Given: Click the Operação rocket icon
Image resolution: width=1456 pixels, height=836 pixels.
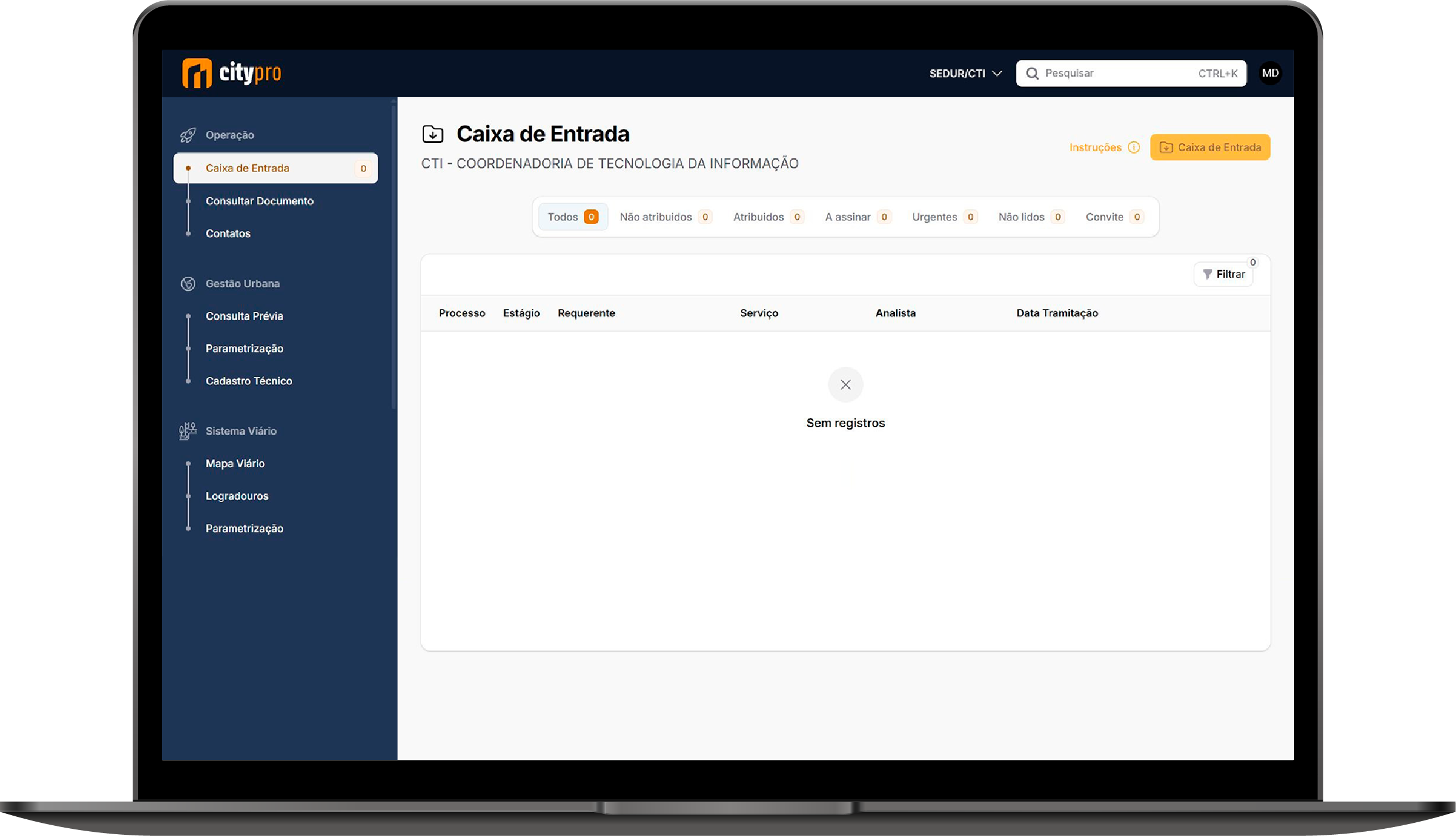Looking at the screenshot, I should pos(188,135).
